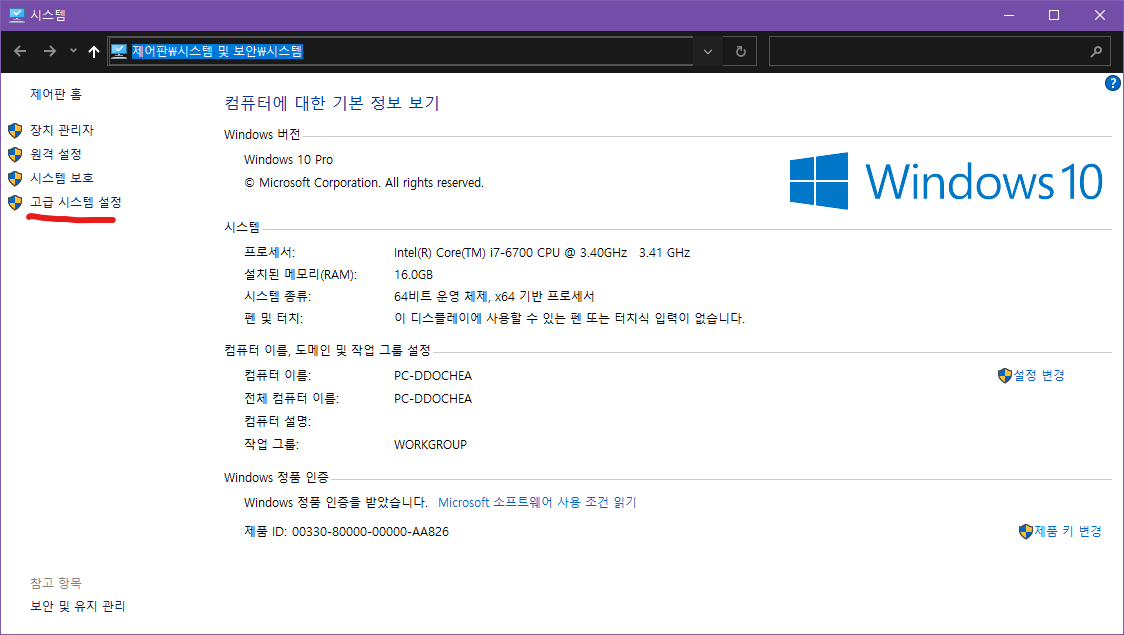The image size is (1124, 635).
Task: Click Windows 10 Pro edition text
Action: 288,160
